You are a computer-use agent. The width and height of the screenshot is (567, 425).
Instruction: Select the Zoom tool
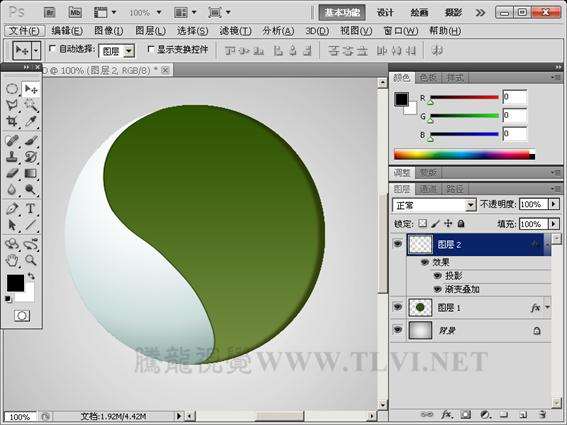click(x=31, y=260)
